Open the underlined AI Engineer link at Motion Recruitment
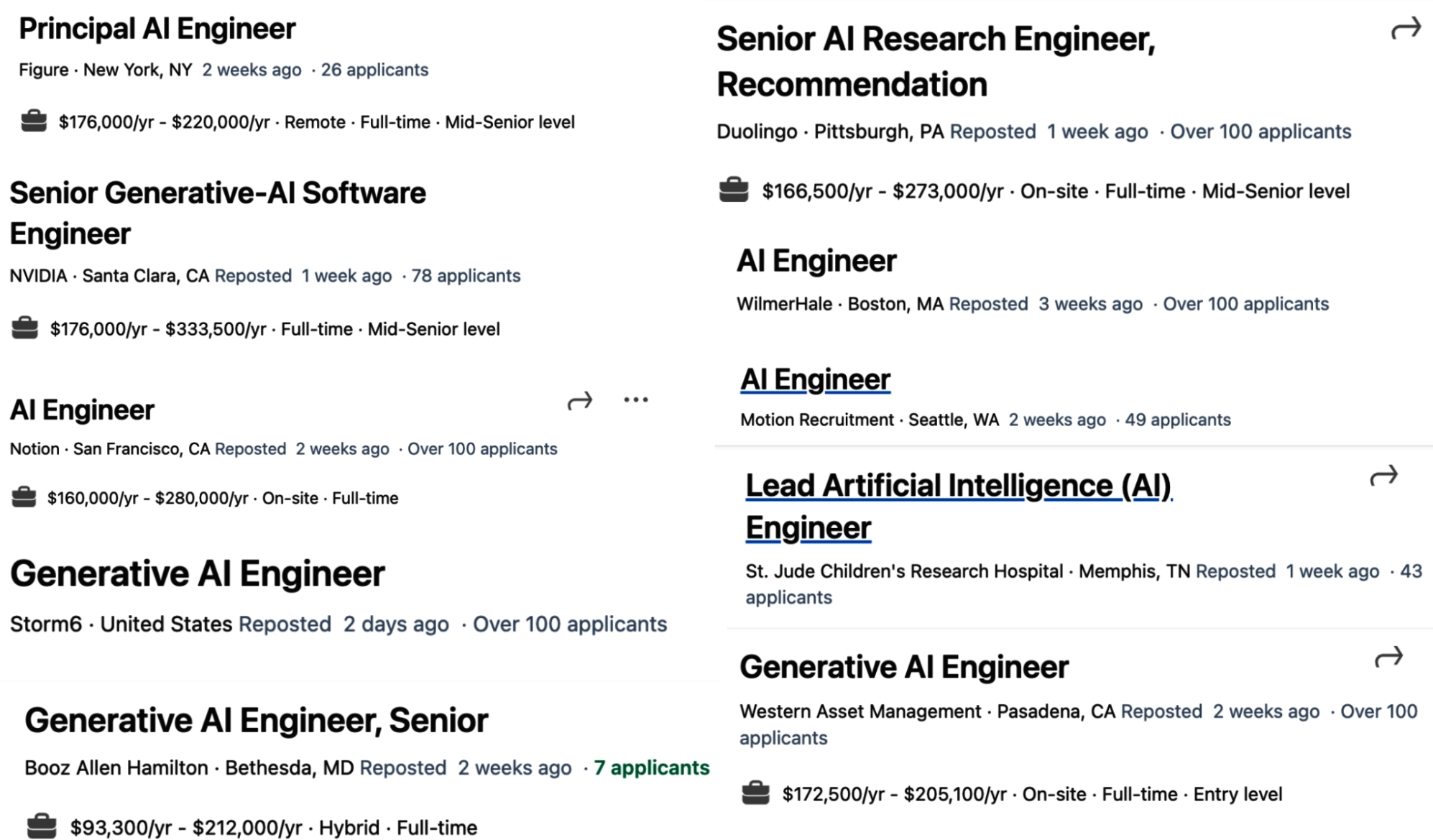 pos(814,379)
